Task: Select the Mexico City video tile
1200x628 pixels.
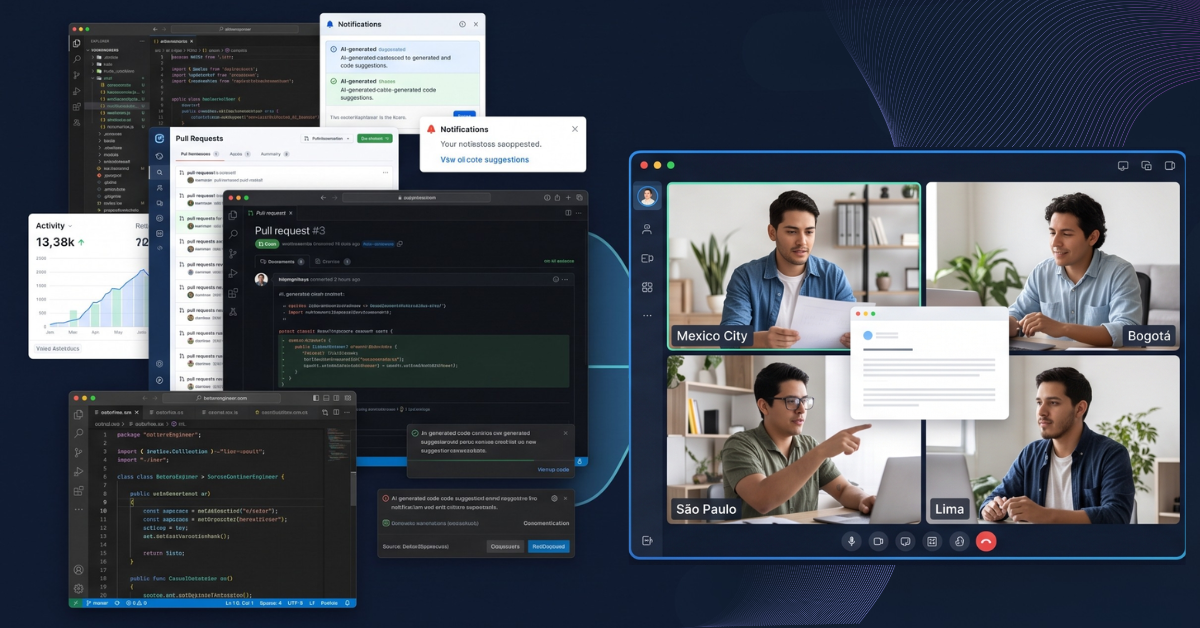Action: 794,266
